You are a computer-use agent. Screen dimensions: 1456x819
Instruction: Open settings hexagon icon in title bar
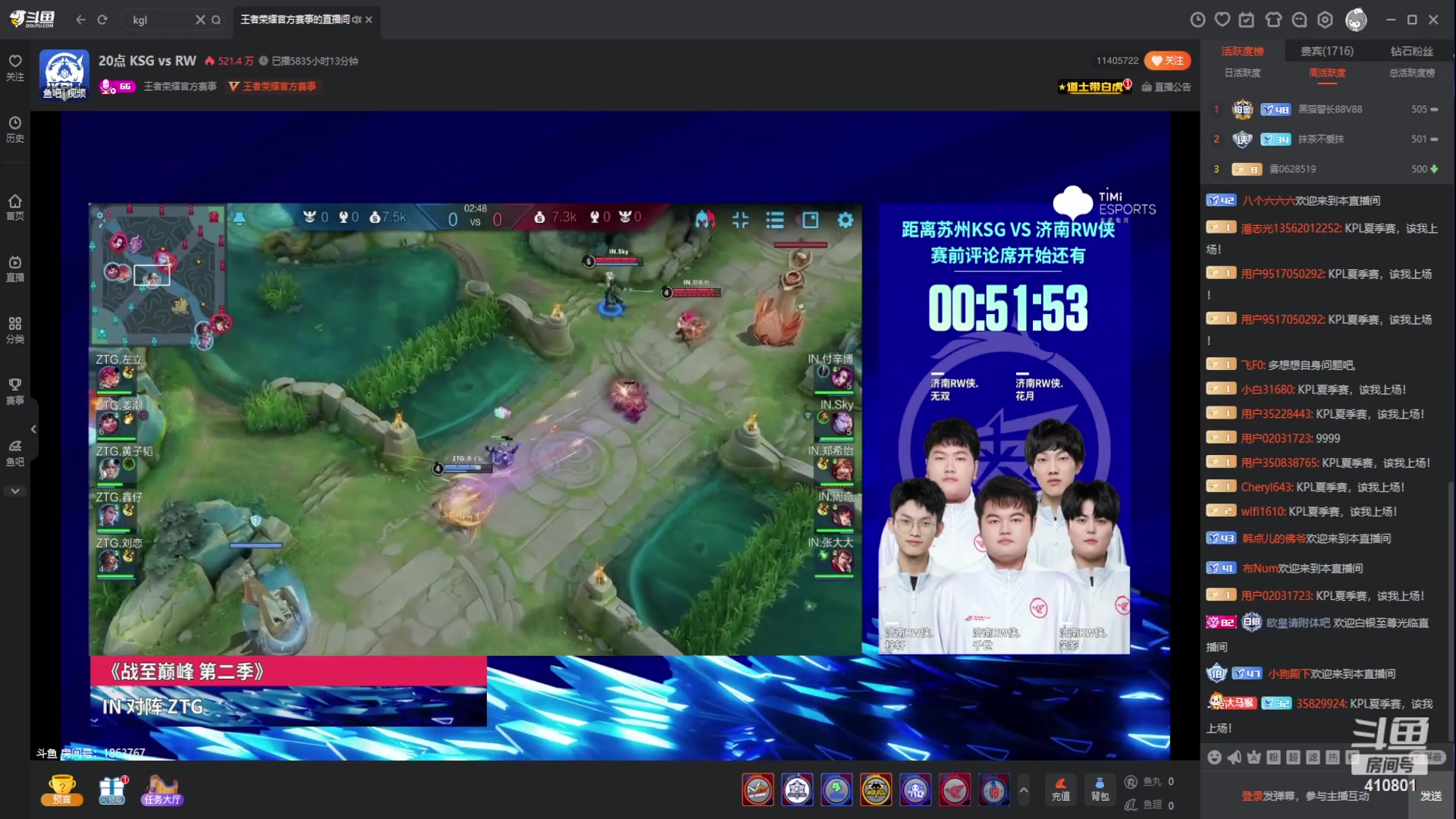coord(1326,20)
